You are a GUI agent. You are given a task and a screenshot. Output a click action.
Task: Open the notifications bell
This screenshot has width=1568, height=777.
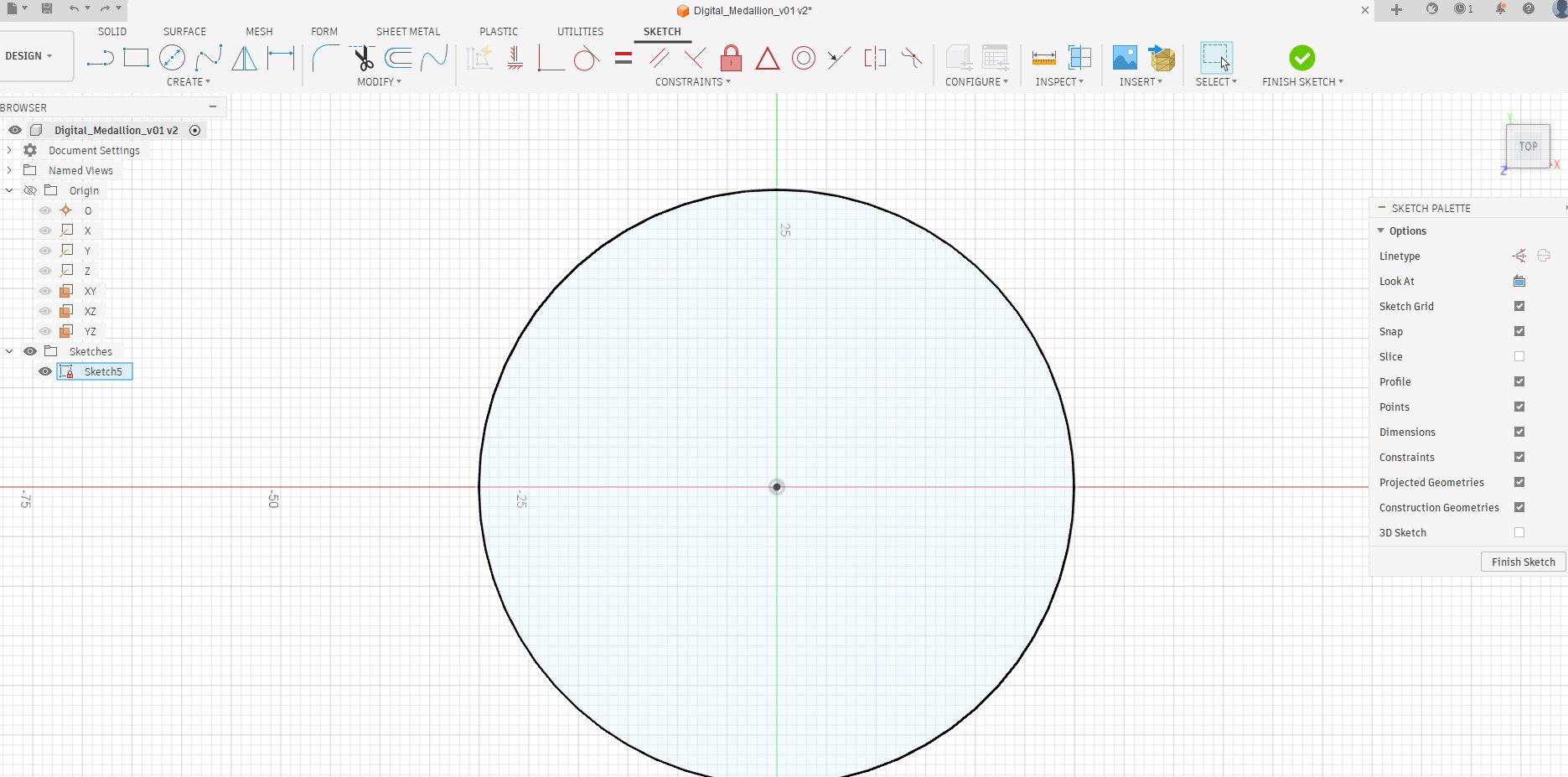(1500, 9)
